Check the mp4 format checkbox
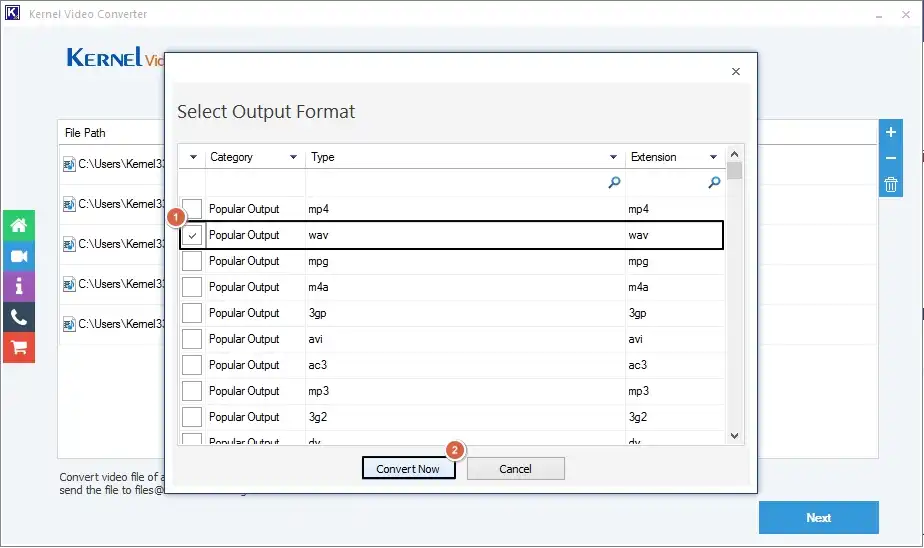 pos(192,209)
